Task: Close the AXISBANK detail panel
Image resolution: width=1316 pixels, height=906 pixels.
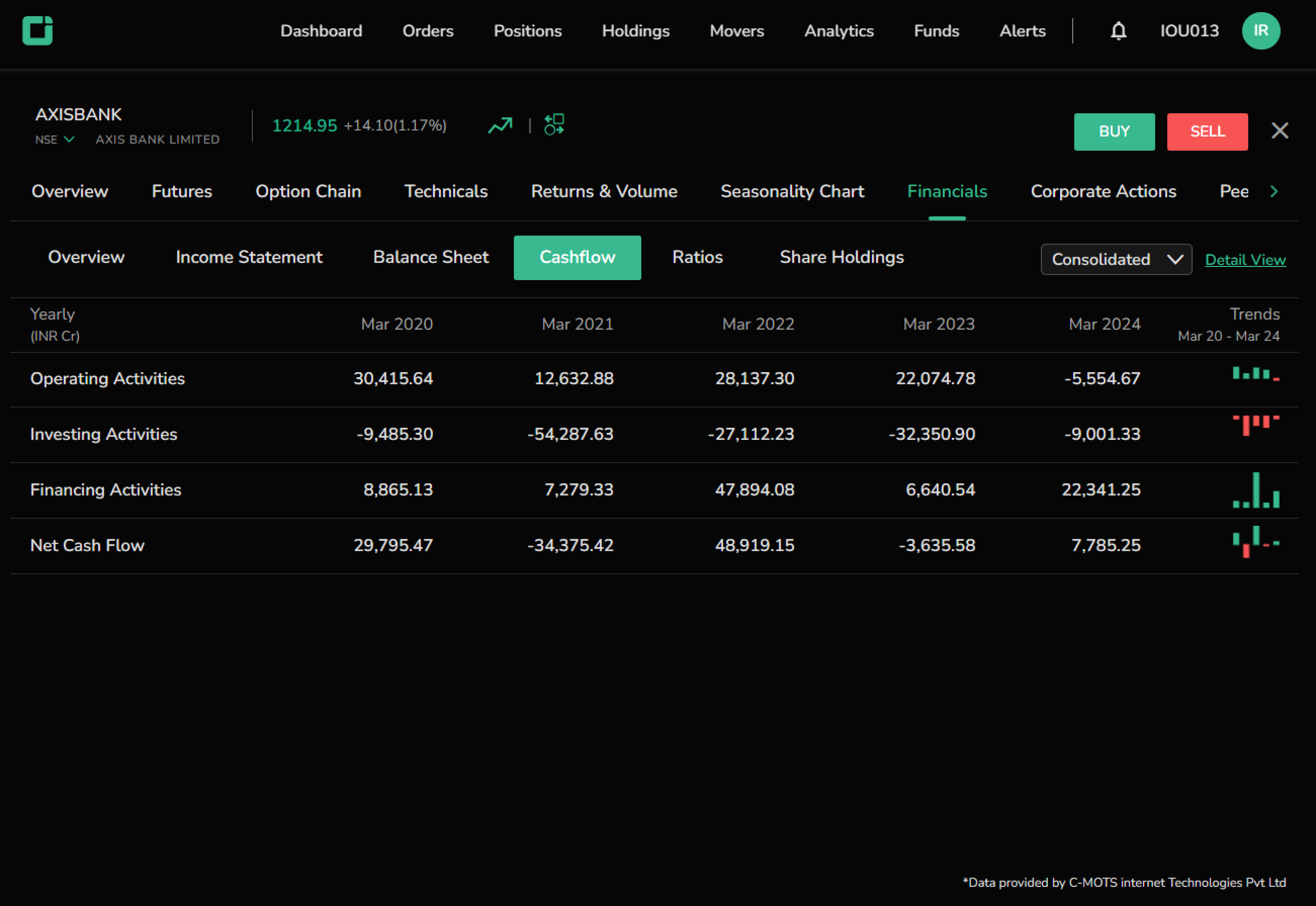Action: (x=1279, y=131)
